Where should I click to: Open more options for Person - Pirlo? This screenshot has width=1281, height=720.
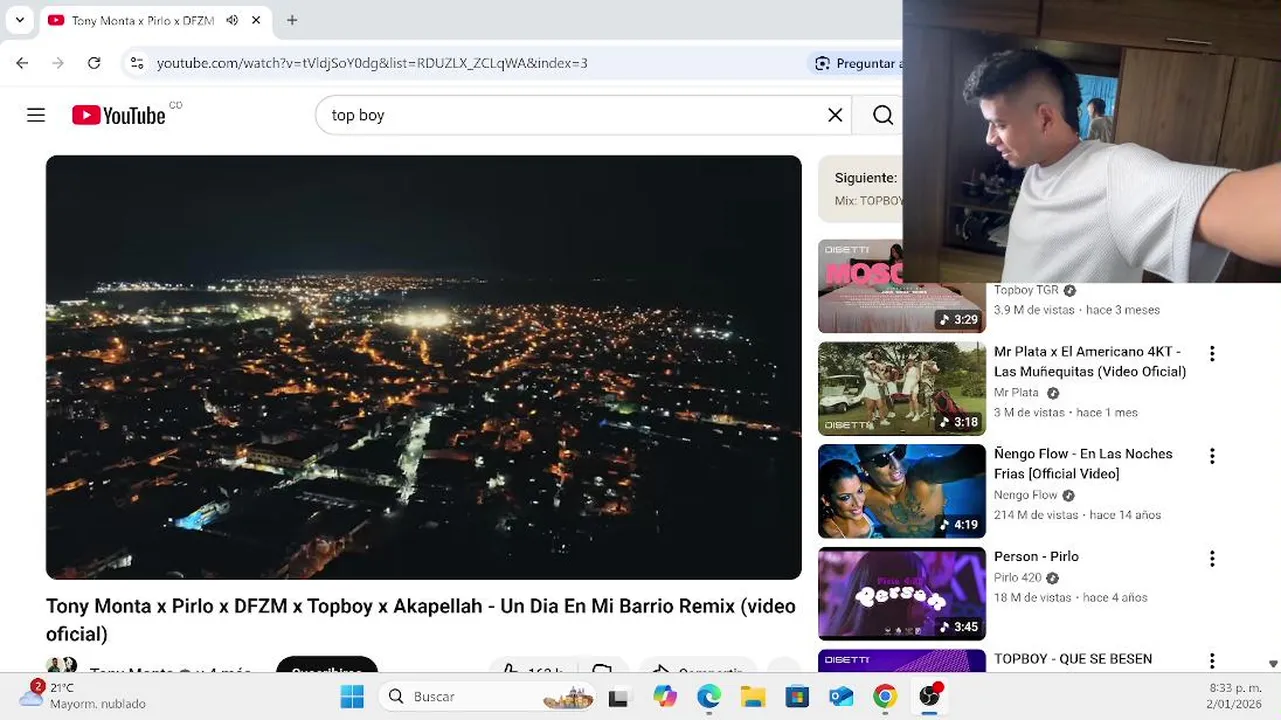coord(1212,558)
